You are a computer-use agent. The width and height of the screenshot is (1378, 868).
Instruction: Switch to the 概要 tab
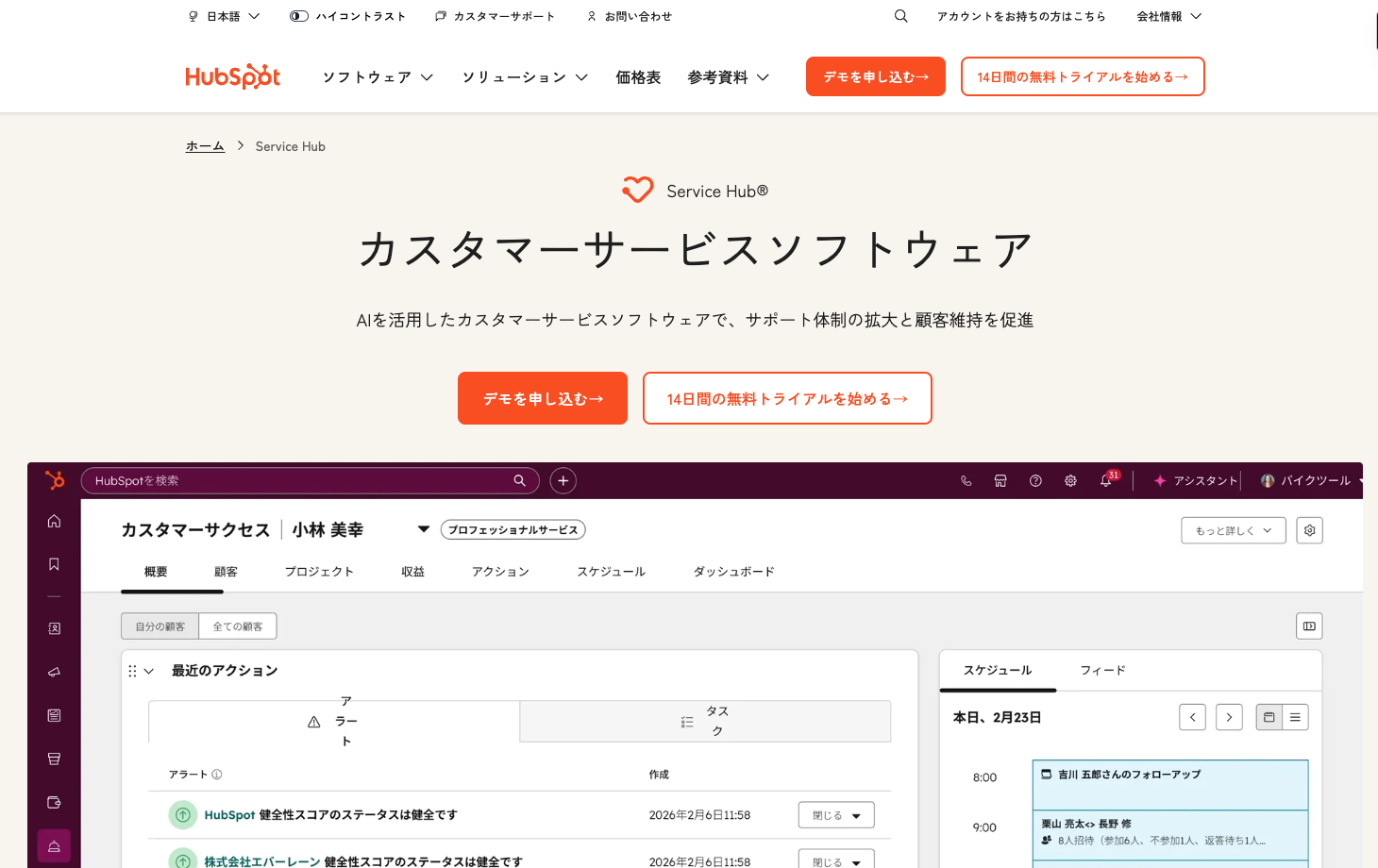pyautogui.click(x=156, y=572)
